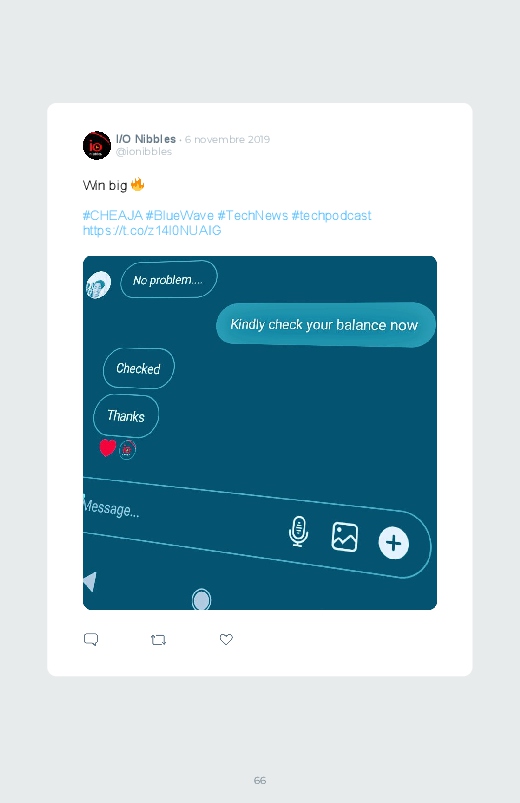Click the chat sender's avatar beside 'No problem'

98,285
